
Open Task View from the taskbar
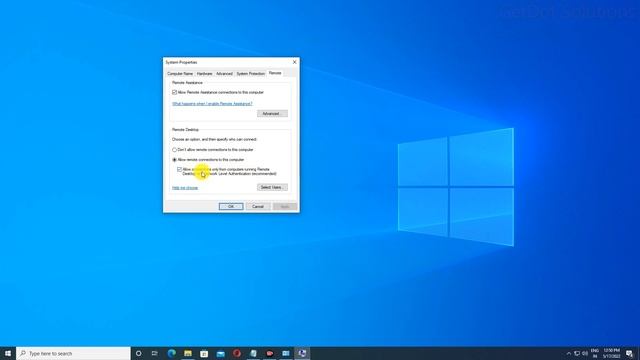(x=155, y=353)
